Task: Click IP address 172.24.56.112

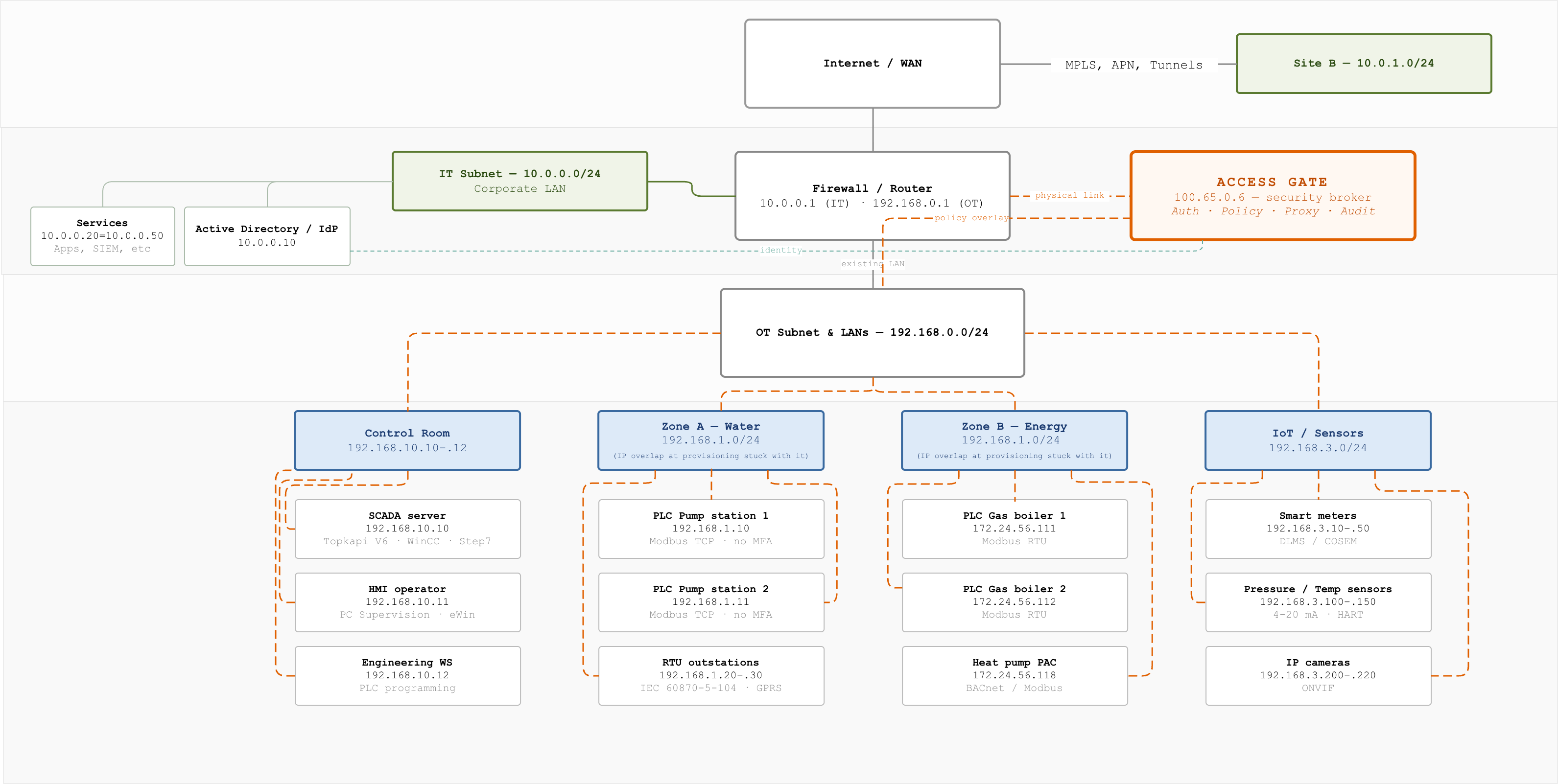Action: (x=1015, y=602)
